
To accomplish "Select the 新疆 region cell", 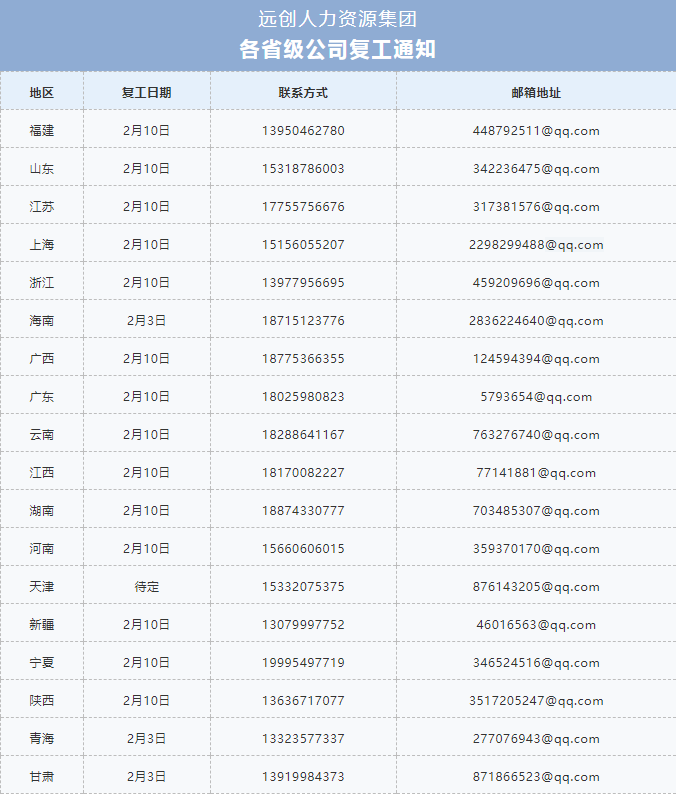I will point(42,624).
